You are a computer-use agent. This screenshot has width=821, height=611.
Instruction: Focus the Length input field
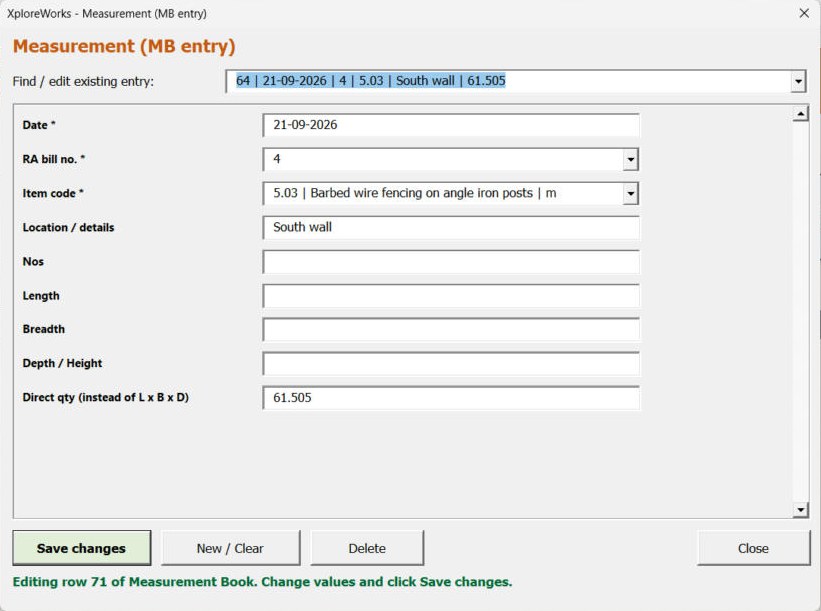(451, 296)
